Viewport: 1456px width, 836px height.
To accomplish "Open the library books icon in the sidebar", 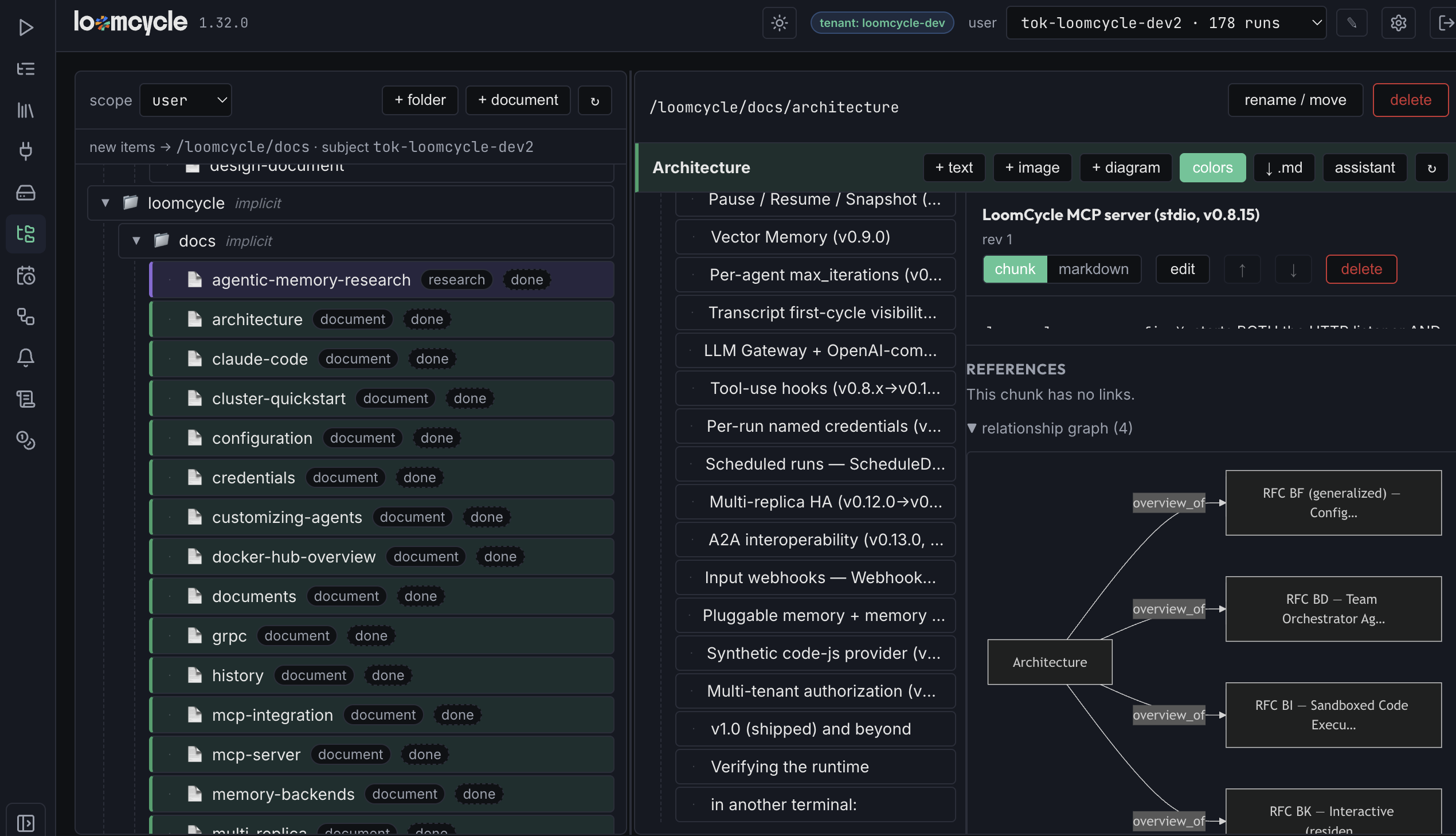I will [26, 110].
